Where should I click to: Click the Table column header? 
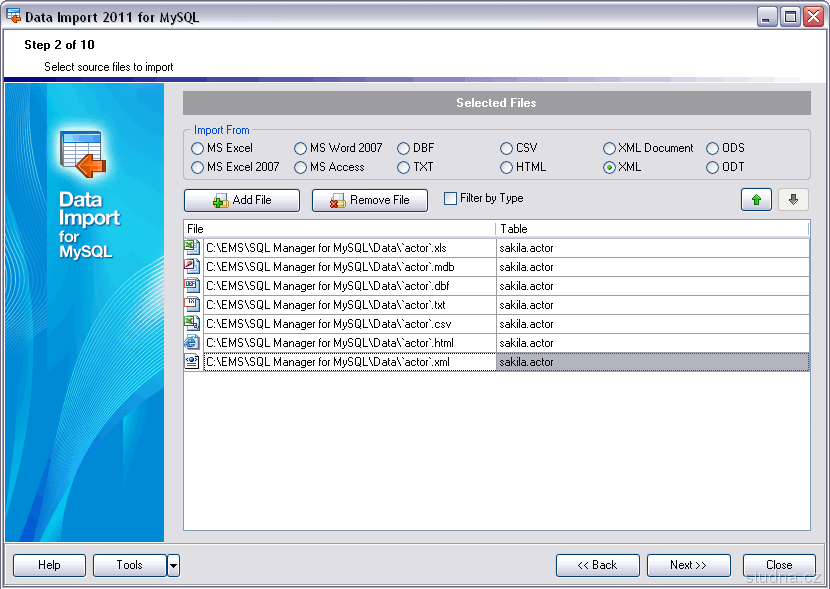coord(652,229)
